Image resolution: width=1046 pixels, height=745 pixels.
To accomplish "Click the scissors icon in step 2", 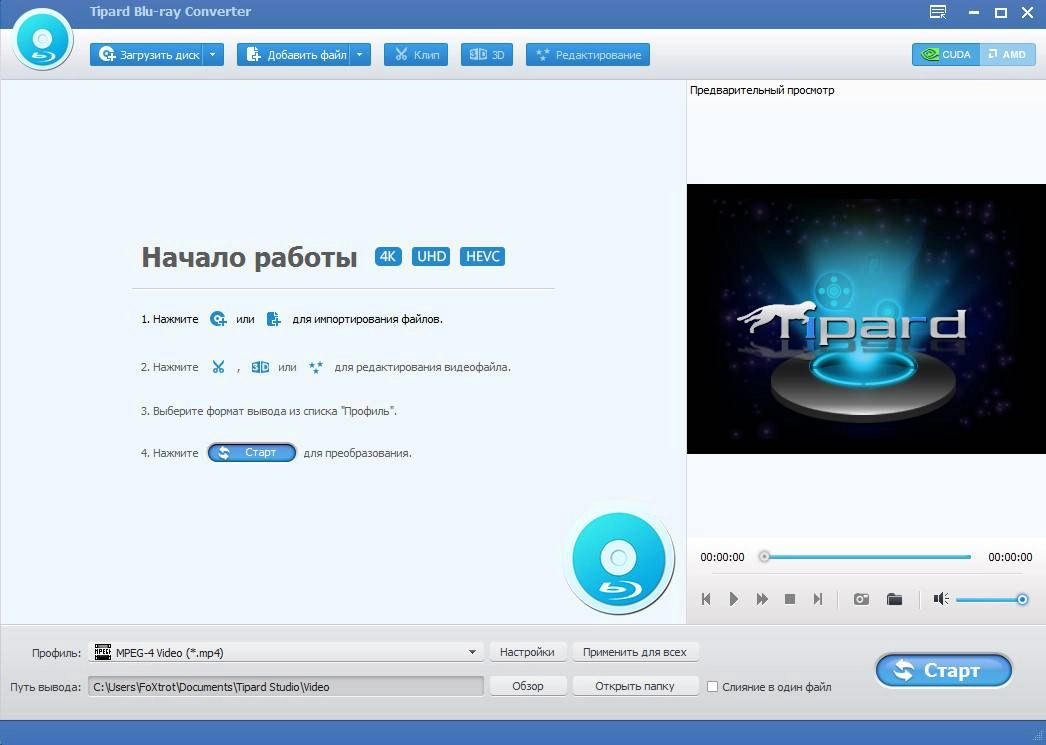I will point(218,367).
